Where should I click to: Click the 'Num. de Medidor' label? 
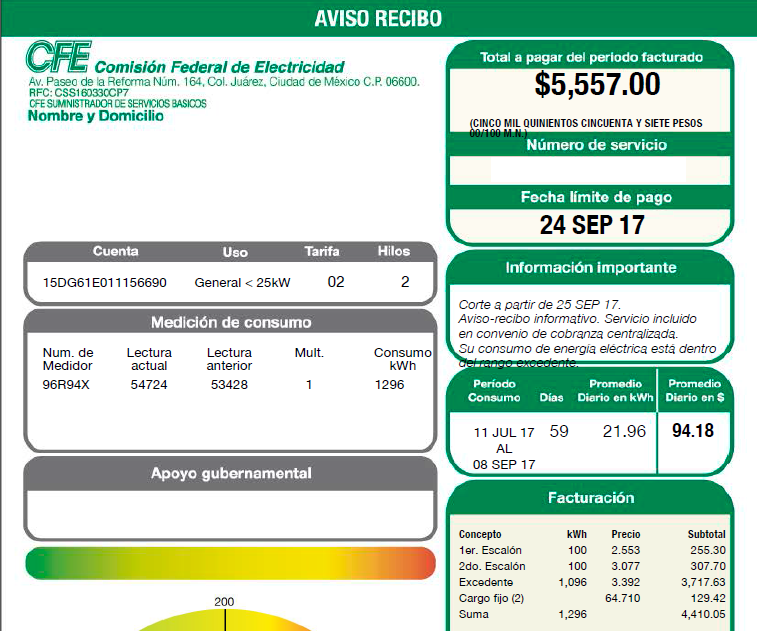tap(68, 359)
